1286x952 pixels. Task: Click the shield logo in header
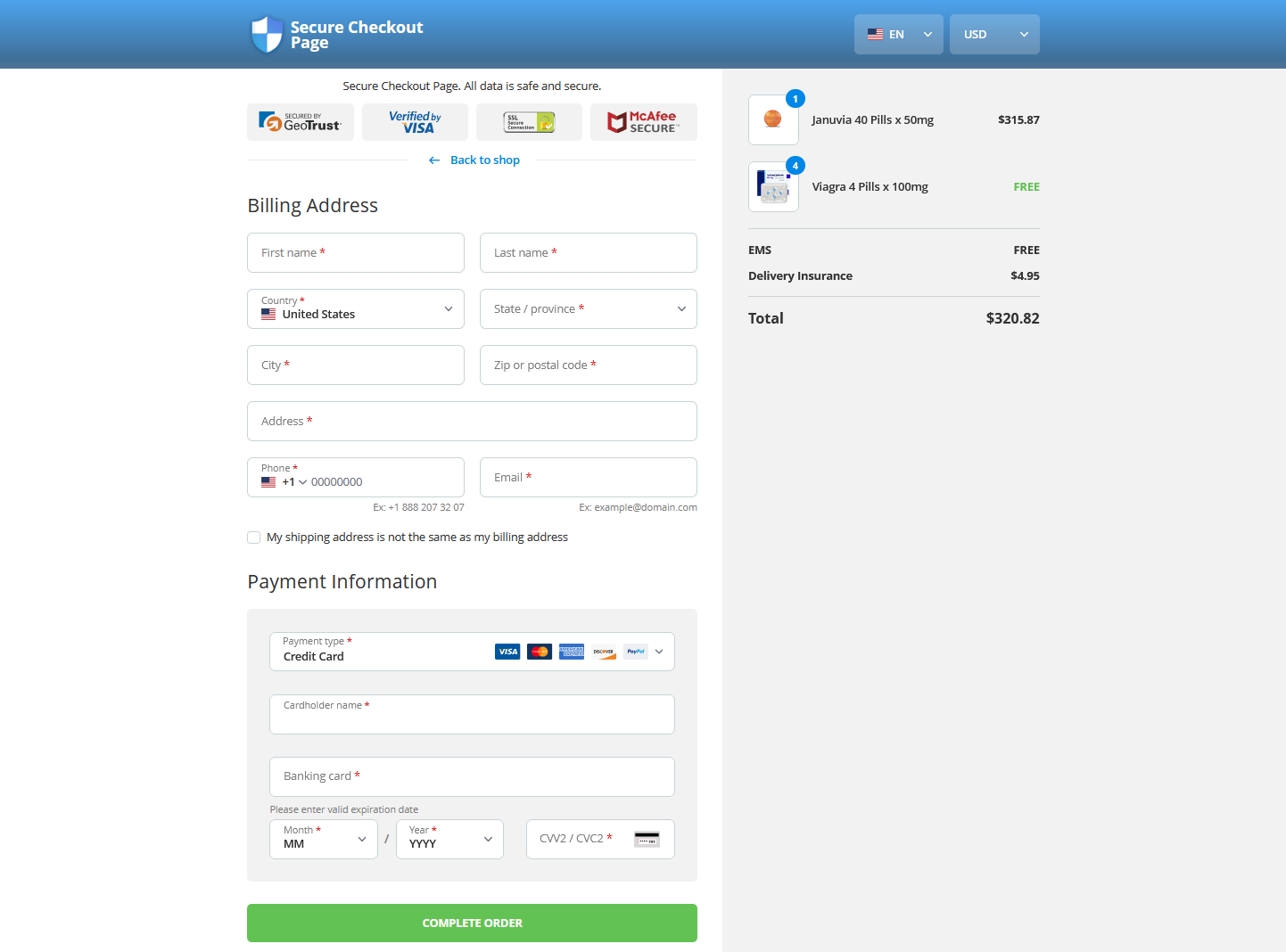point(267,35)
